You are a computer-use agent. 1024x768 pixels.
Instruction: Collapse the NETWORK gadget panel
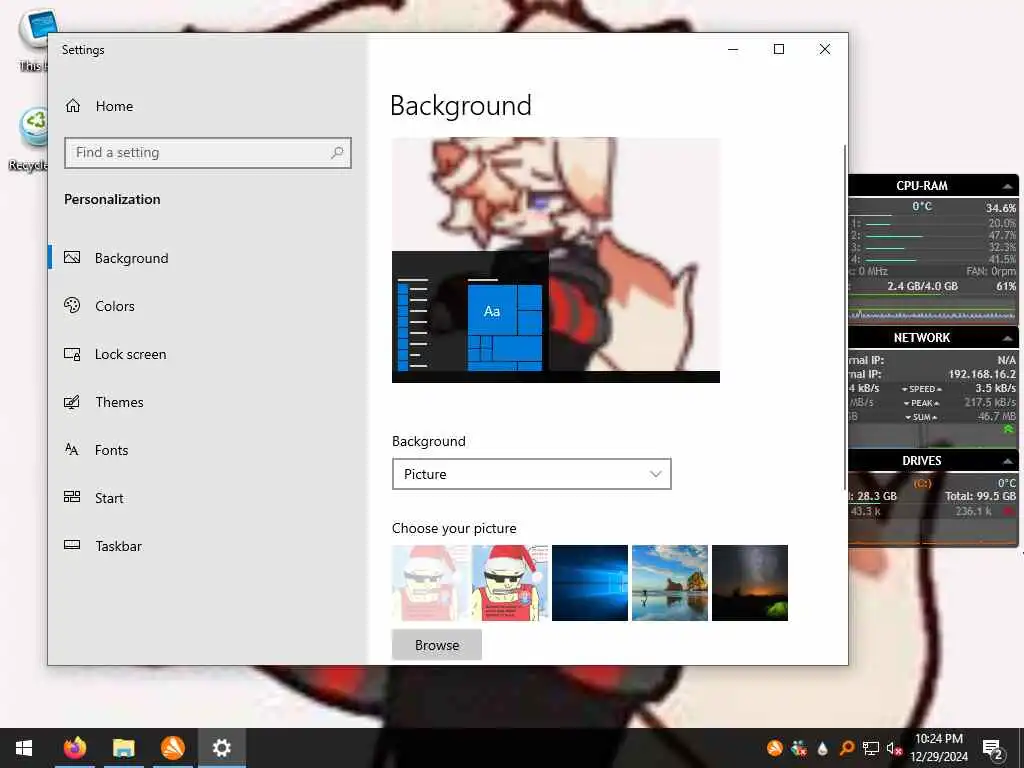pos(1008,338)
